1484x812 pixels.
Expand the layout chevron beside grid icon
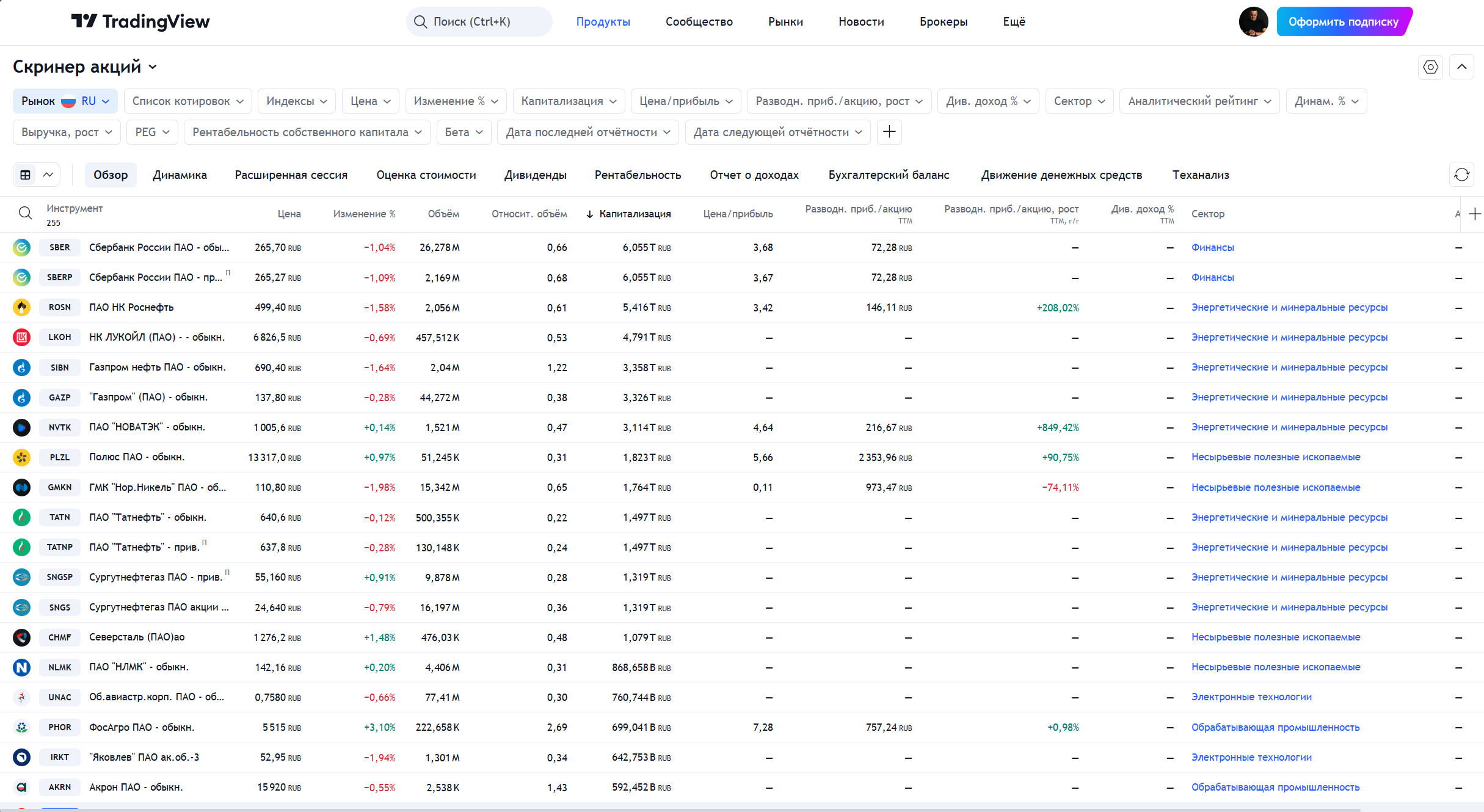point(48,175)
